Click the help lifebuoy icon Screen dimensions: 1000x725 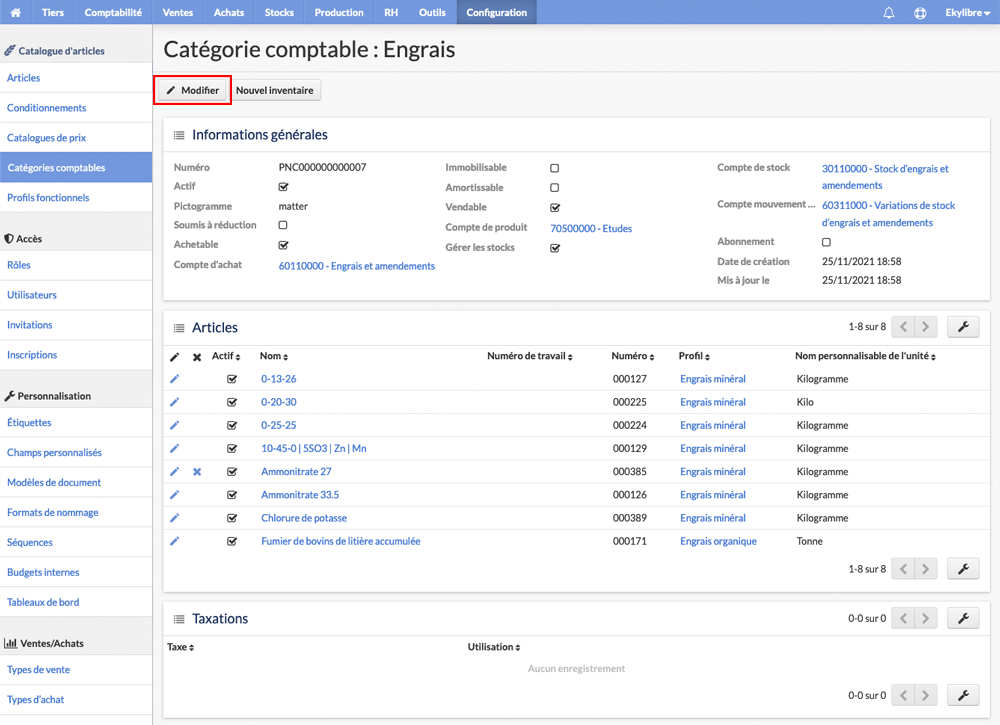coord(920,13)
